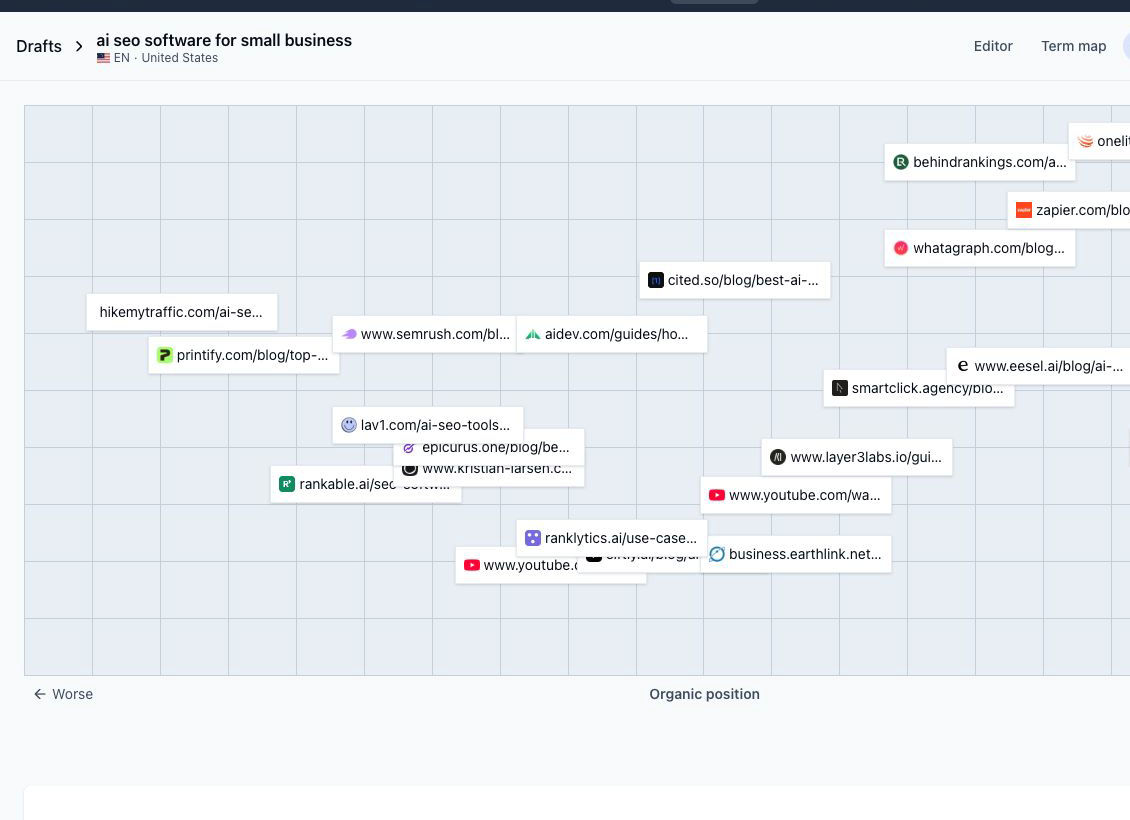The width and height of the screenshot is (1130, 820).
Task: Open the whatagraph.com/blog... node
Action: pyautogui.click(x=979, y=248)
